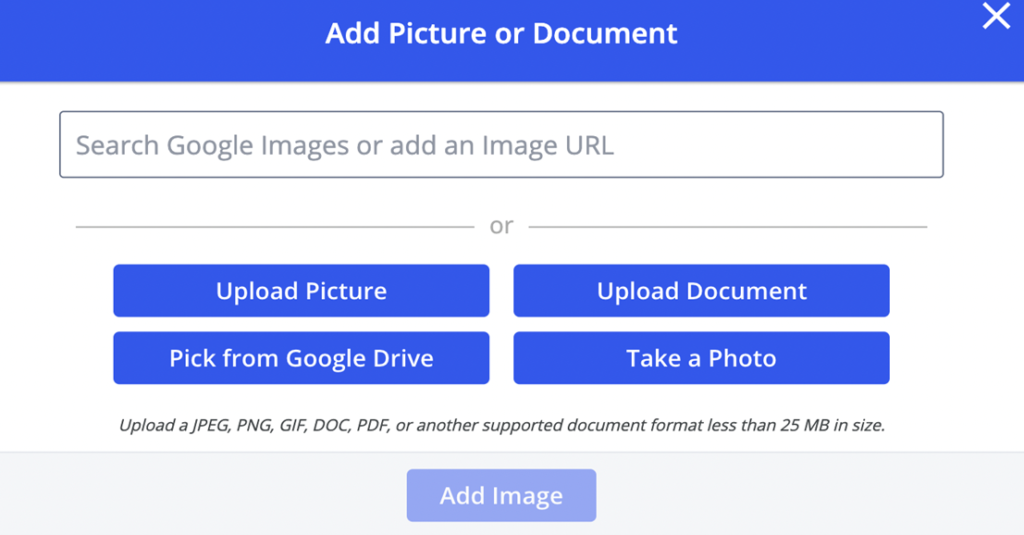Pick a file from Google Drive

(x=301, y=358)
